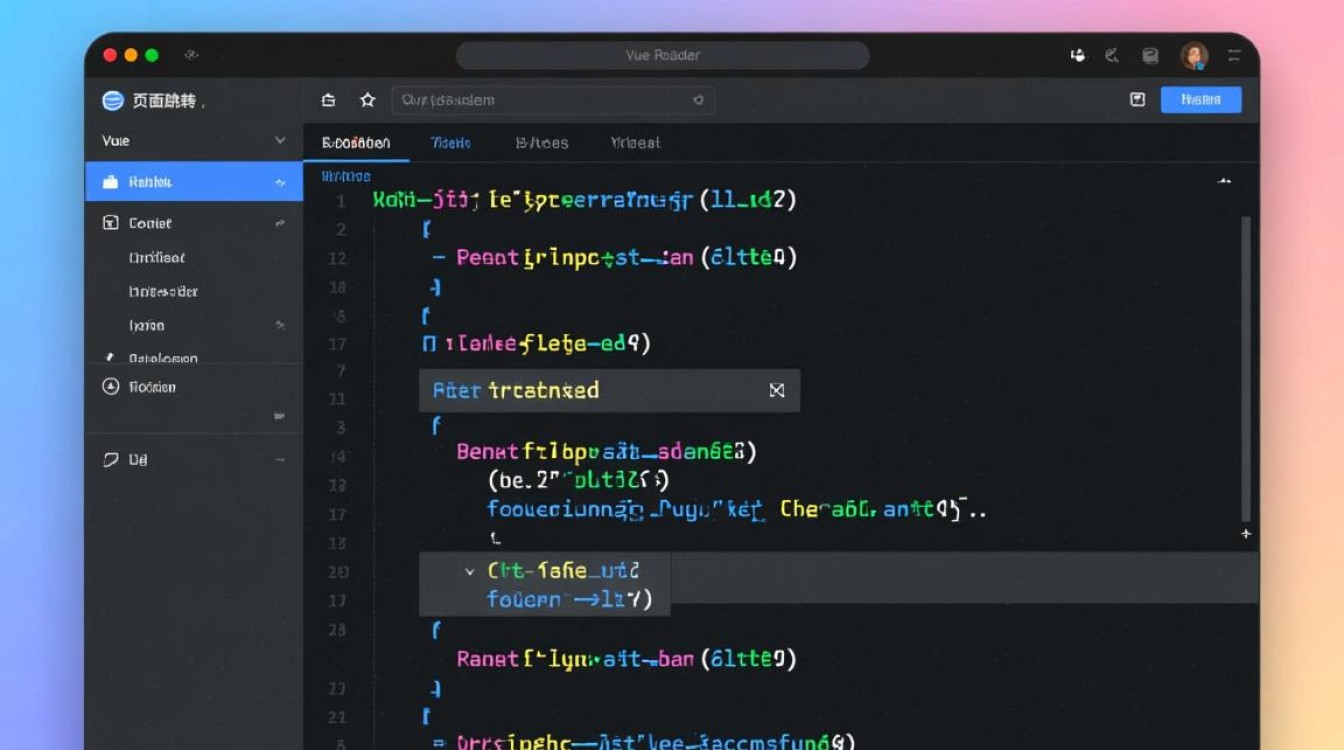This screenshot has height=750, width=1344.
Task: Click the box icon next to Conlet
Action: click(111, 223)
